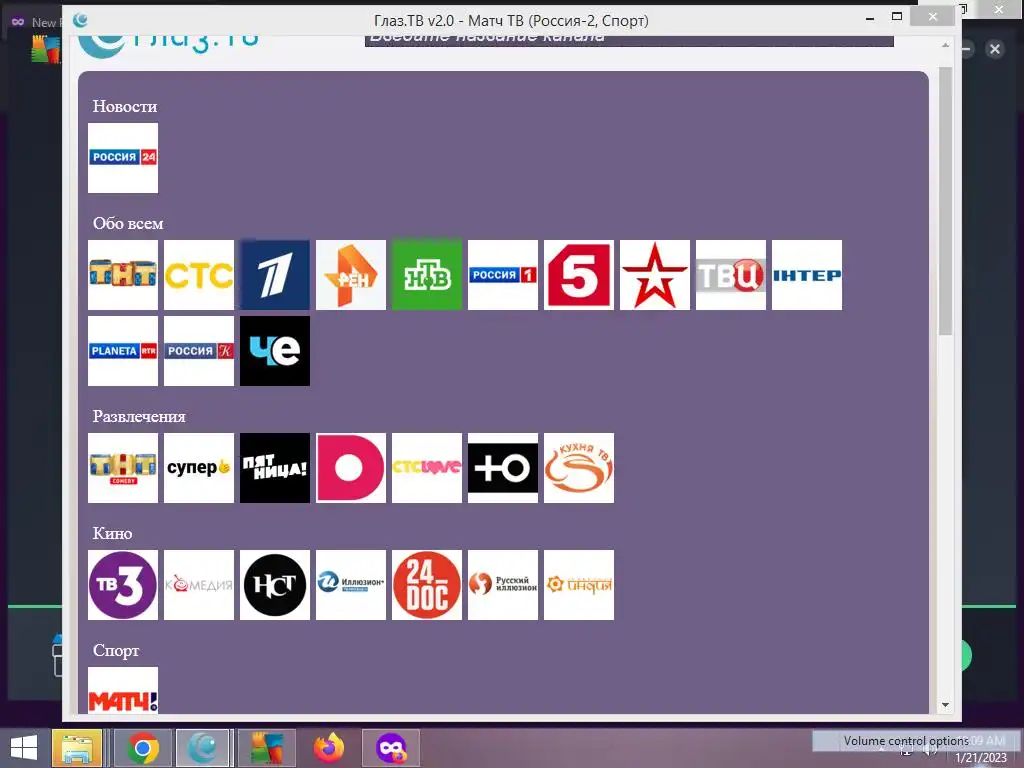The image size is (1024, 768).
Task: Open the Пятница! channel
Action: (x=275, y=468)
